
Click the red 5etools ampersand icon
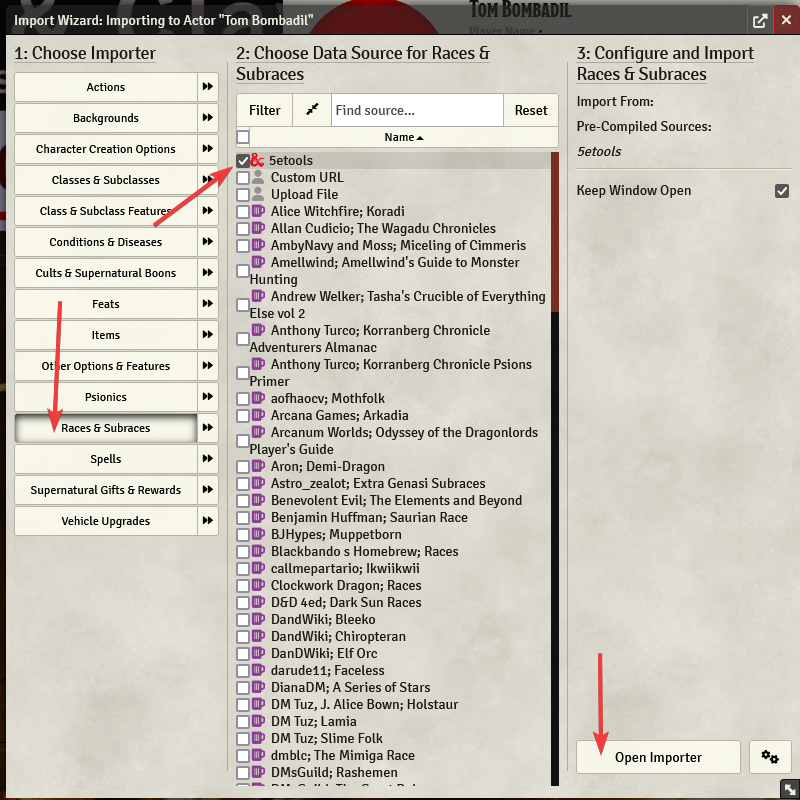tap(258, 160)
